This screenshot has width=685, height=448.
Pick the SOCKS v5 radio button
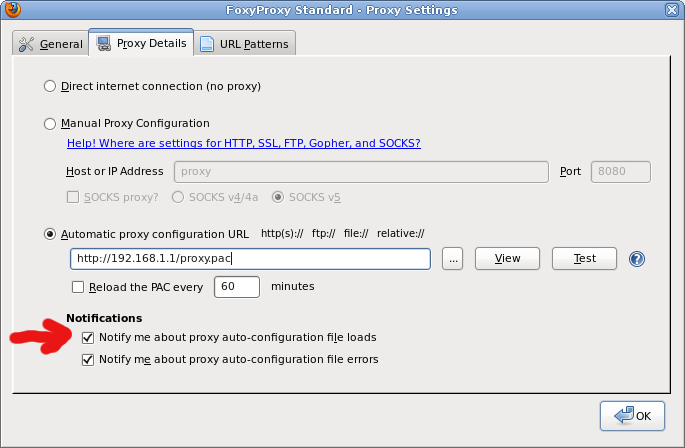pos(278,197)
